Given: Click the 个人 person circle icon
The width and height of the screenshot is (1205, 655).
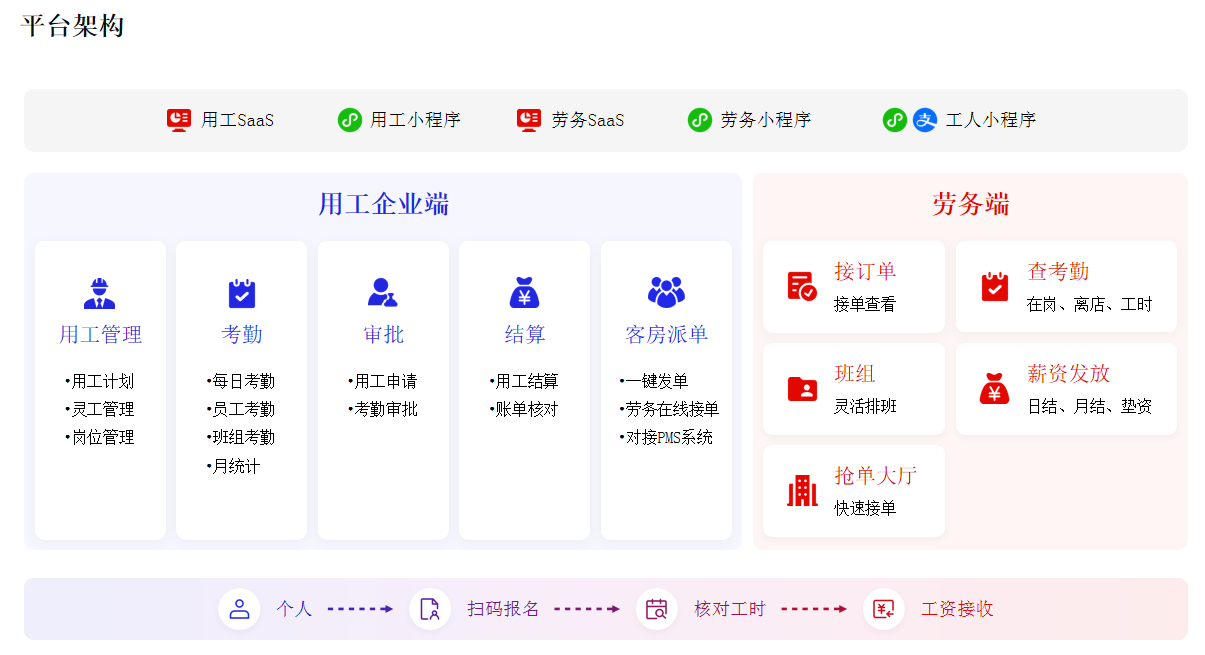Looking at the screenshot, I should 239,609.
